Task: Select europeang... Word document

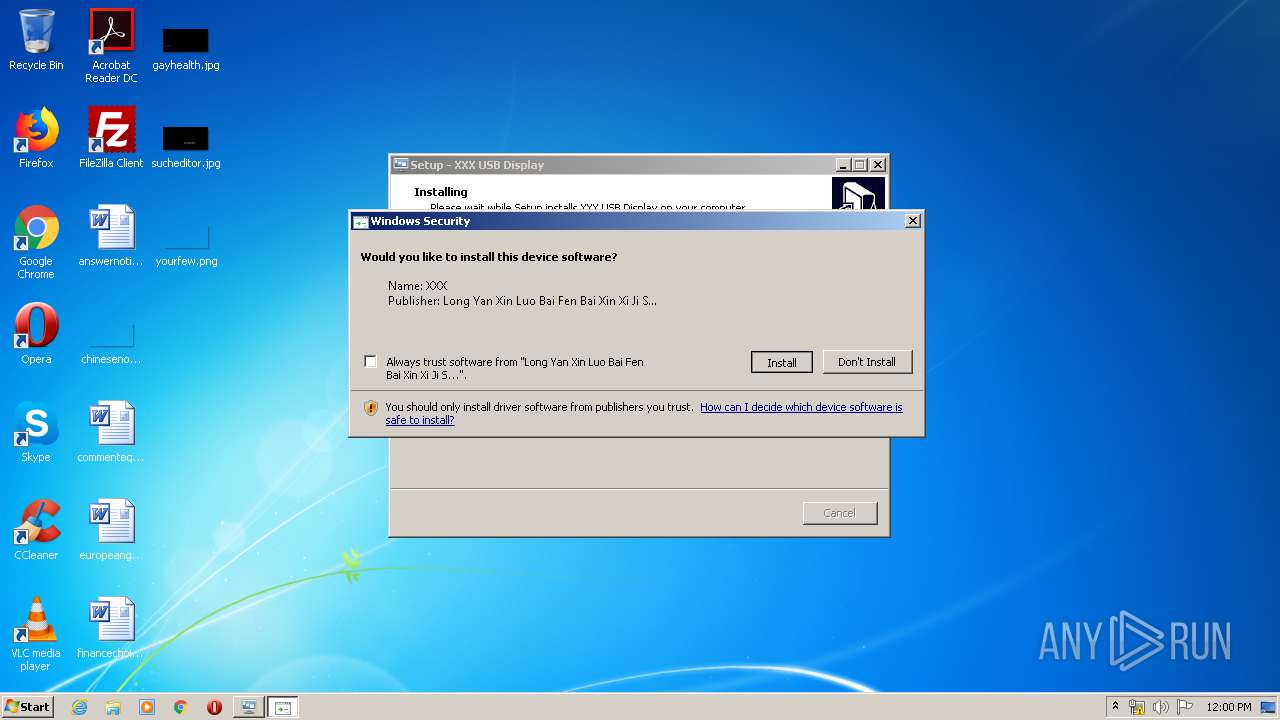Action: 111,530
